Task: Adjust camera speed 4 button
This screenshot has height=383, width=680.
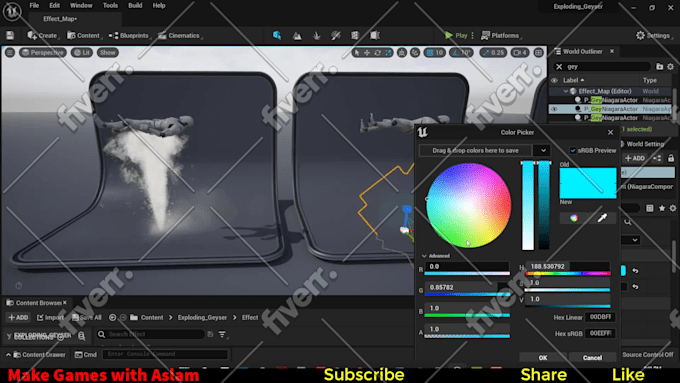Action: [x=520, y=52]
